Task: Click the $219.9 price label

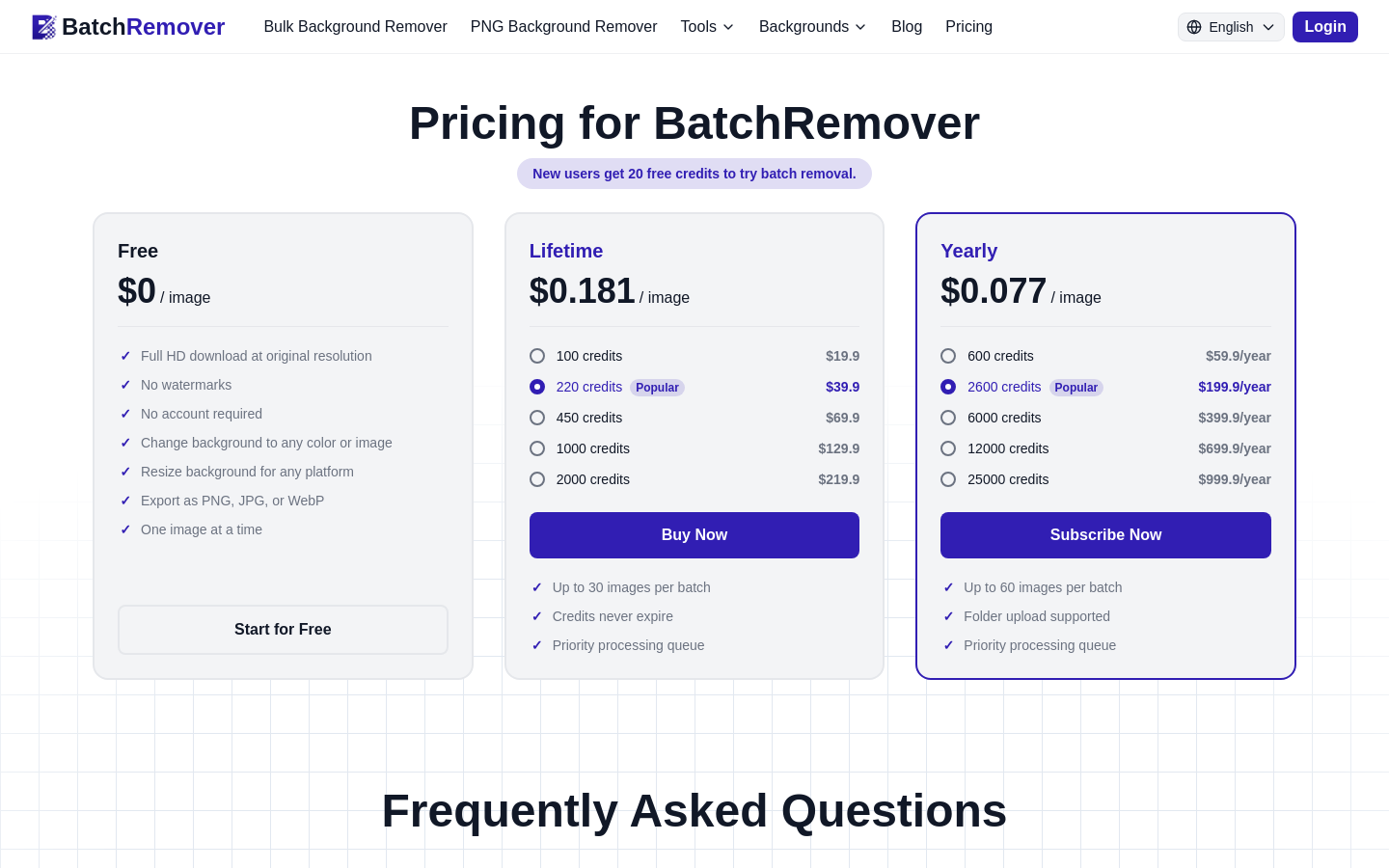Action: point(838,479)
